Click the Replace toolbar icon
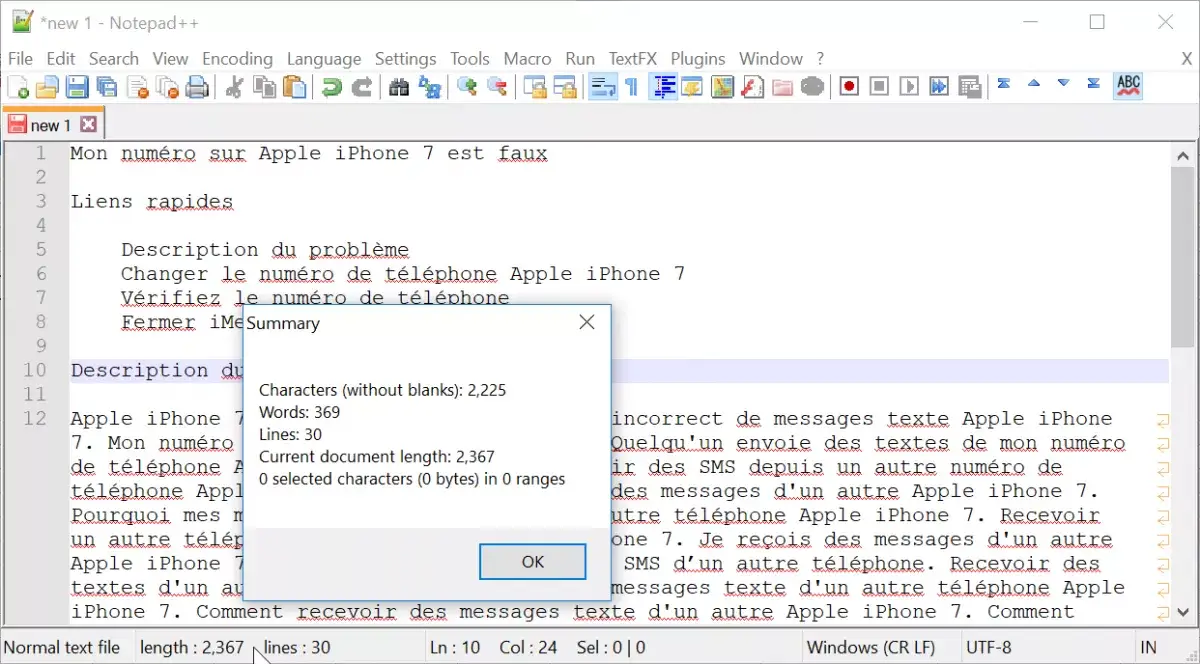The image size is (1200, 664). pyautogui.click(x=429, y=87)
